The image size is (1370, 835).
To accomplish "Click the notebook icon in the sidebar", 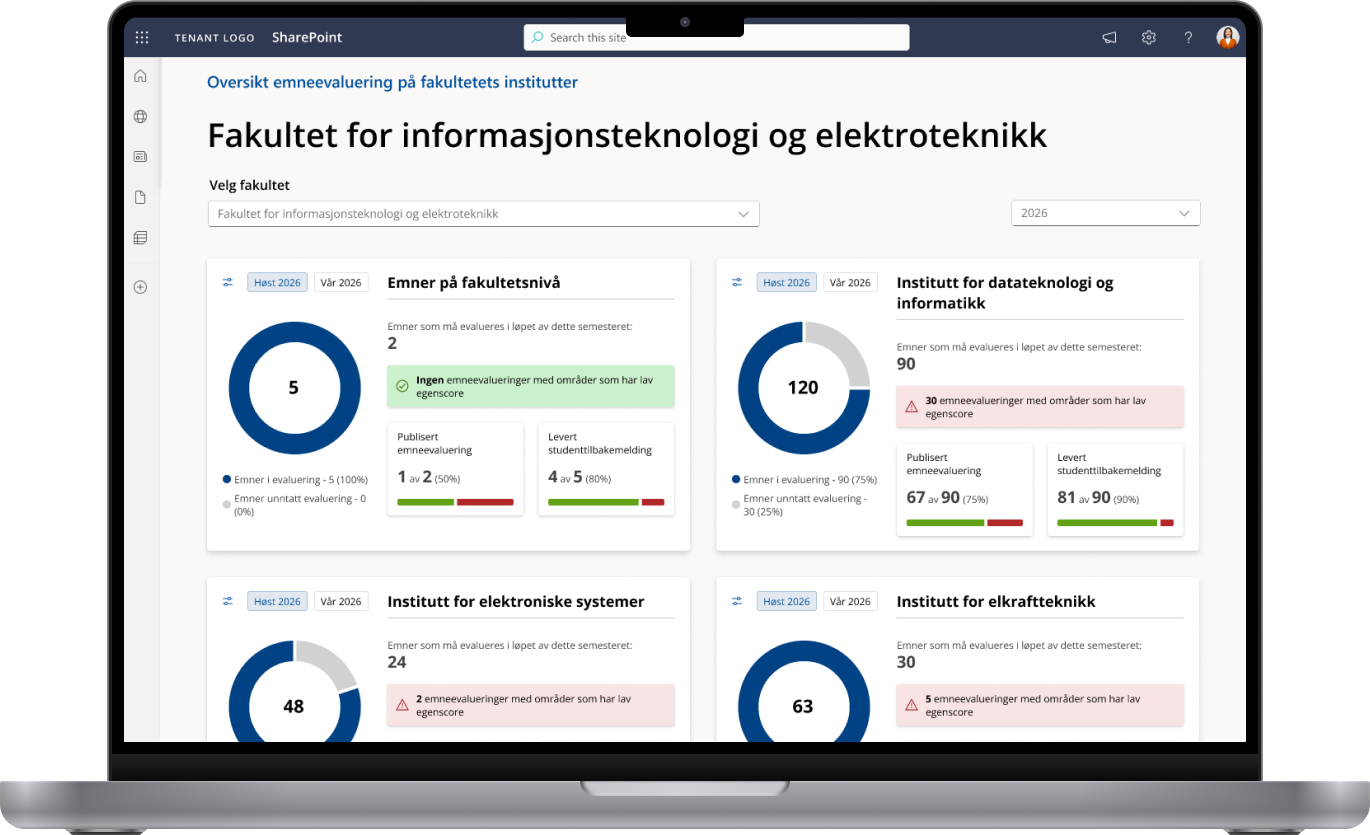I will point(140,237).
